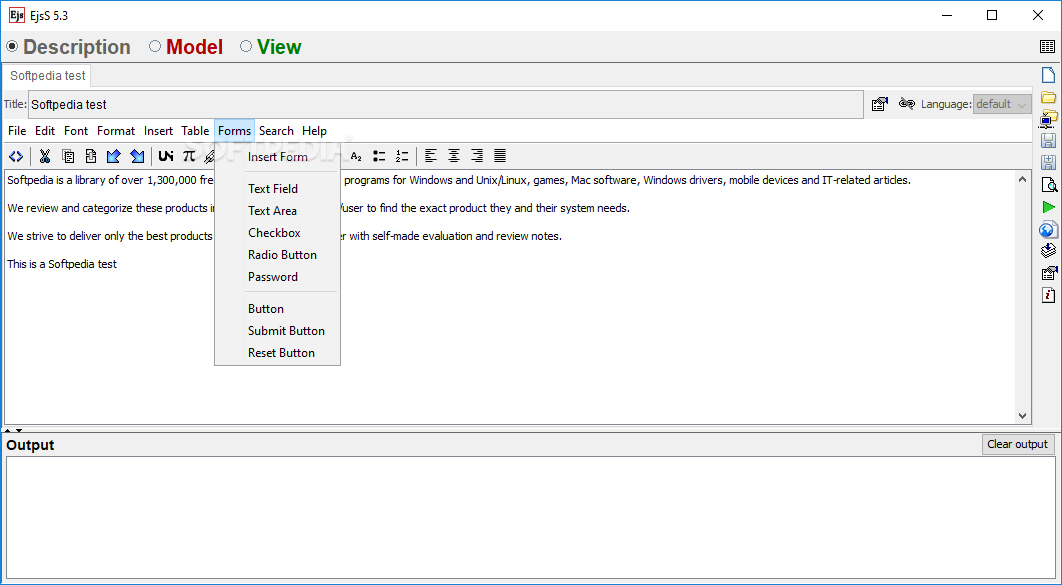Choose Reset Button menu item

[277, 353]
